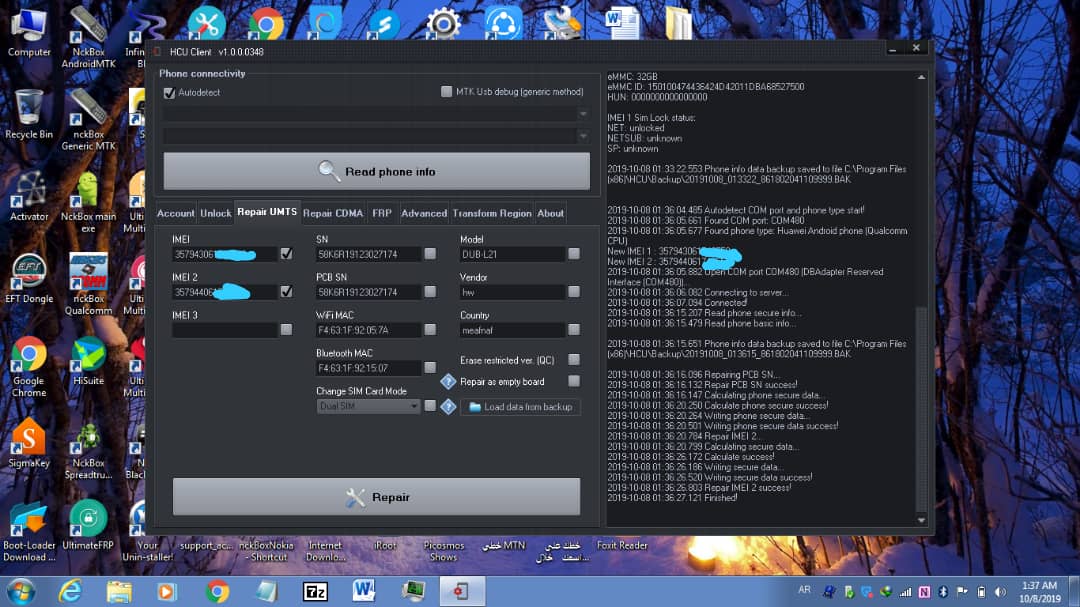This screenshot has height=607, width=1080.
Task: Switch to the FRP tab
Action: 382,214
